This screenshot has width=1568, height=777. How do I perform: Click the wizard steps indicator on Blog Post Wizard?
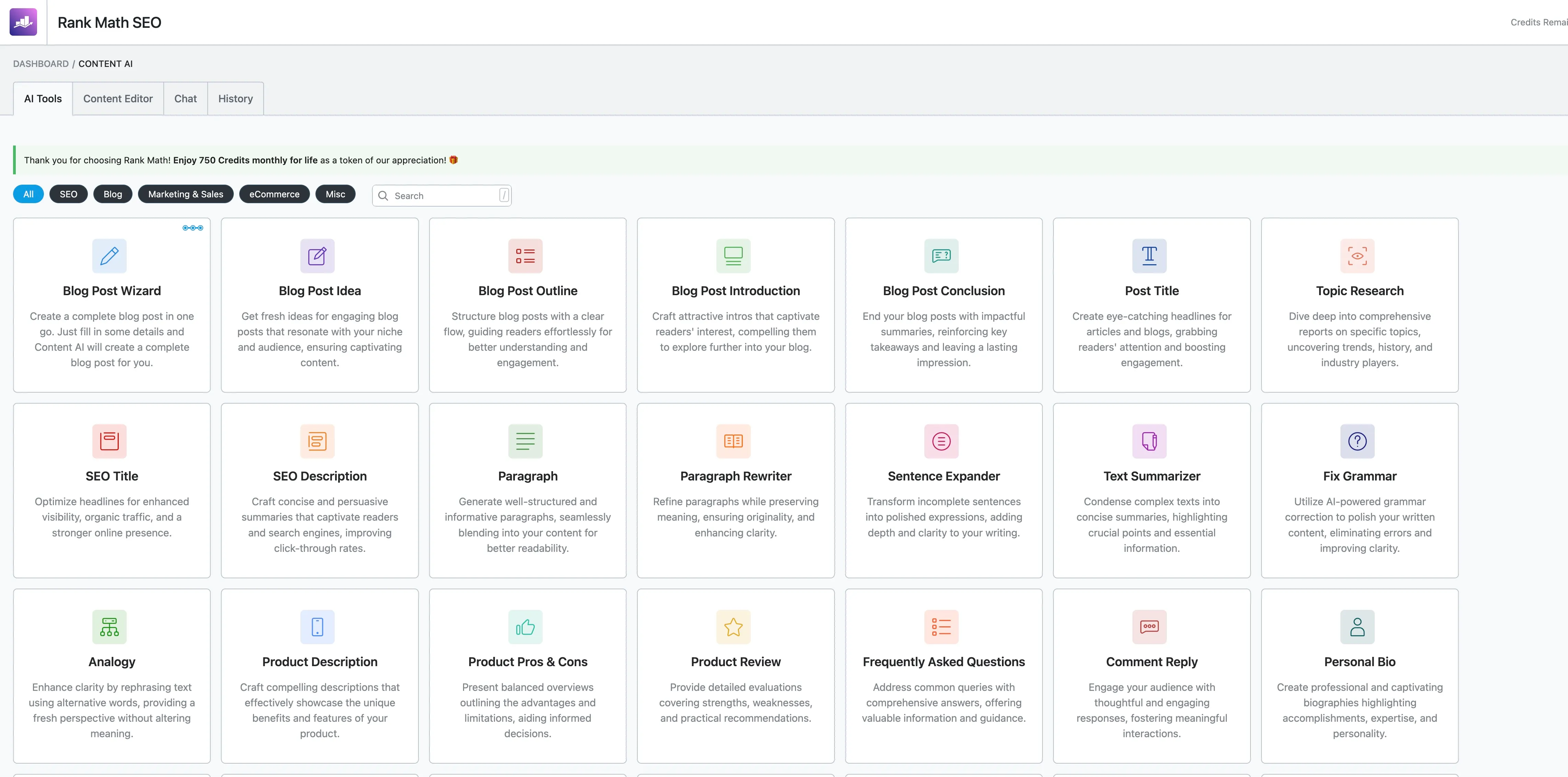click(193, 228)
